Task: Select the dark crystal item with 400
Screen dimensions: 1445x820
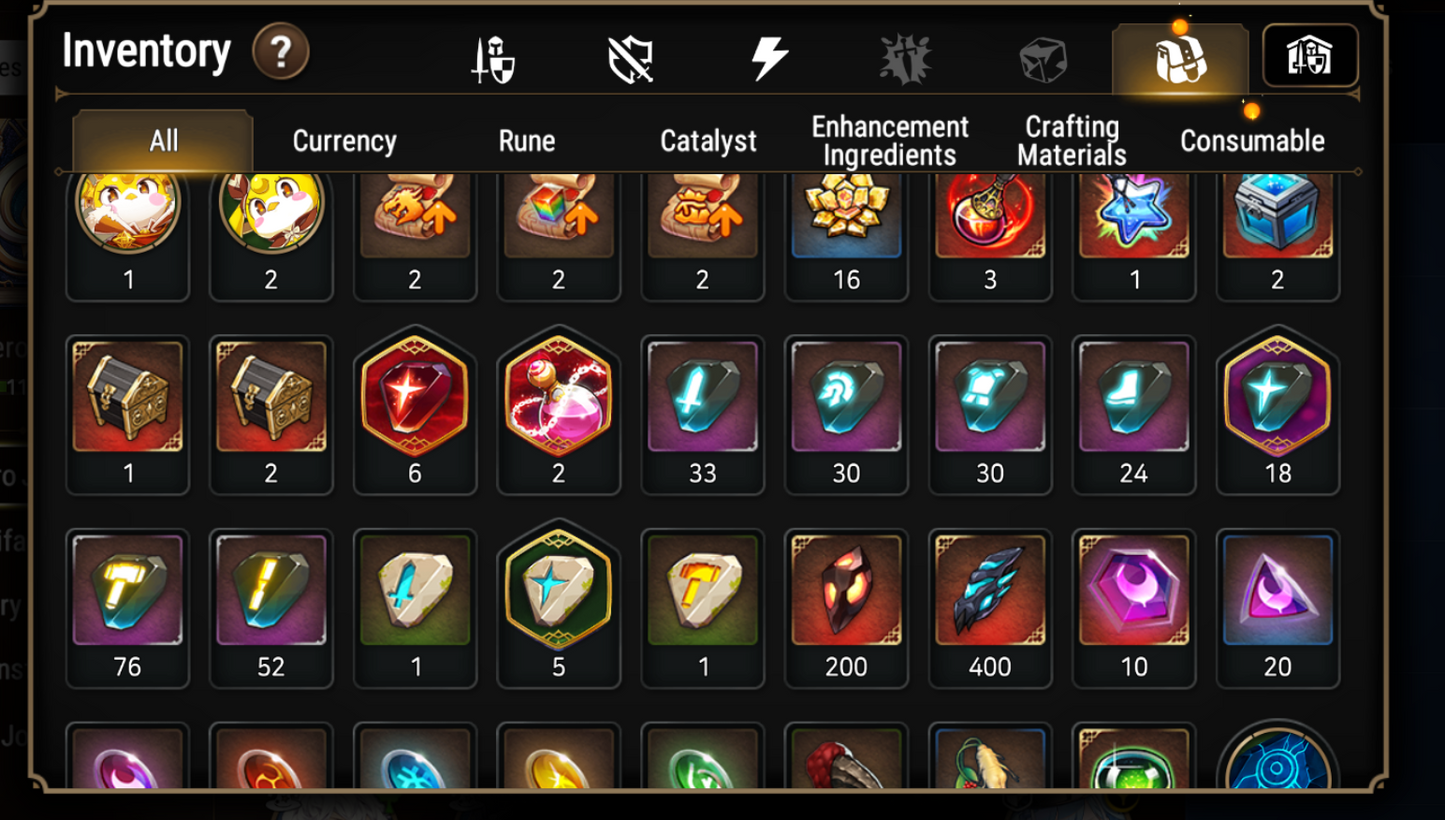Action: pos(990,609)
